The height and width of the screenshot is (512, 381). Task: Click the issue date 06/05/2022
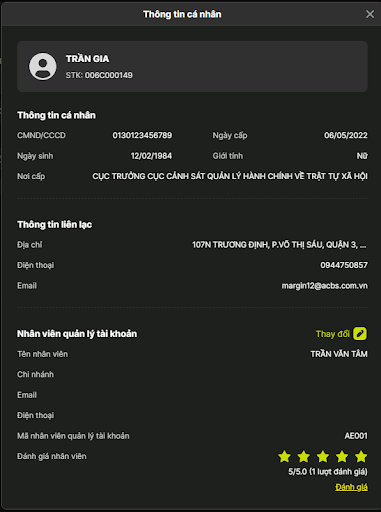coord(346,135)
